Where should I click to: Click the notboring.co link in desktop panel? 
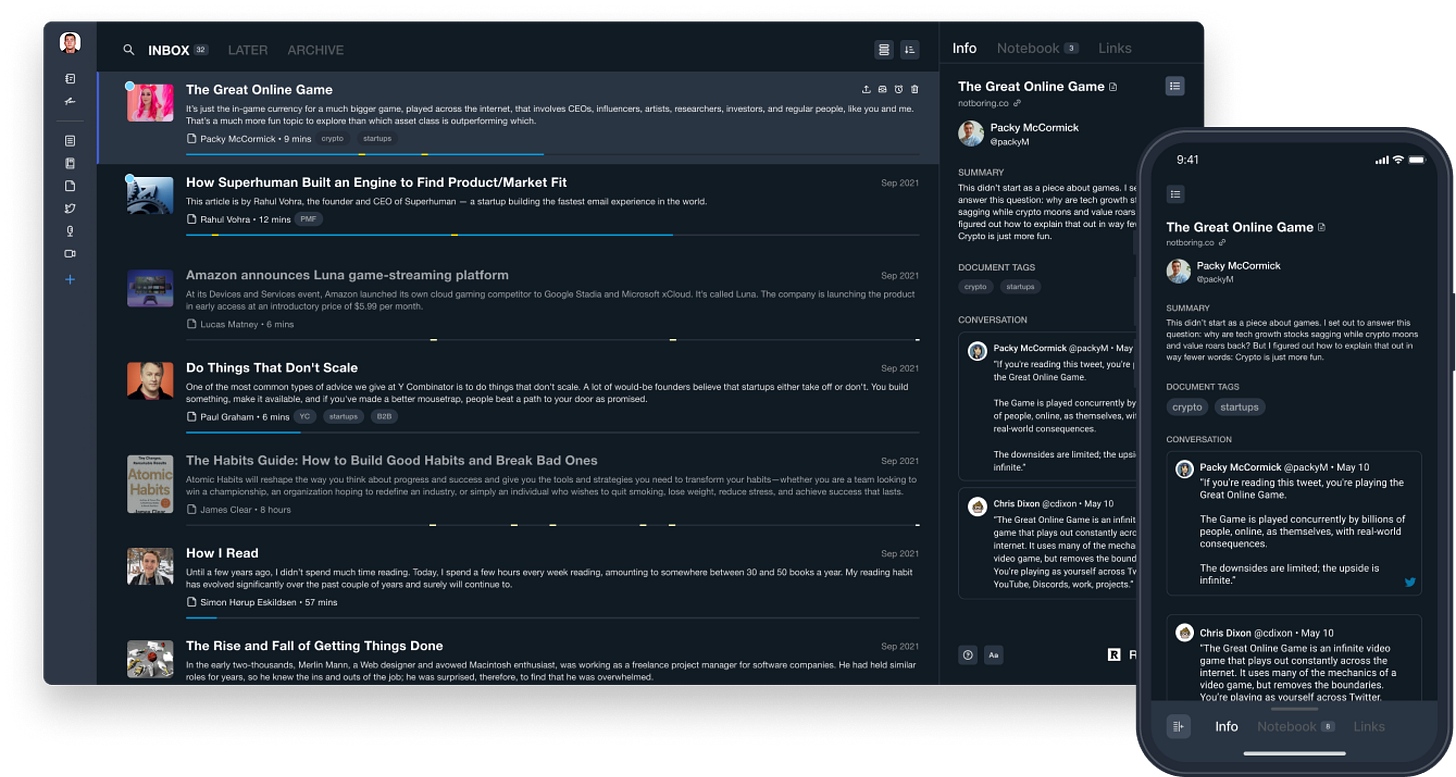pos(983,103)
